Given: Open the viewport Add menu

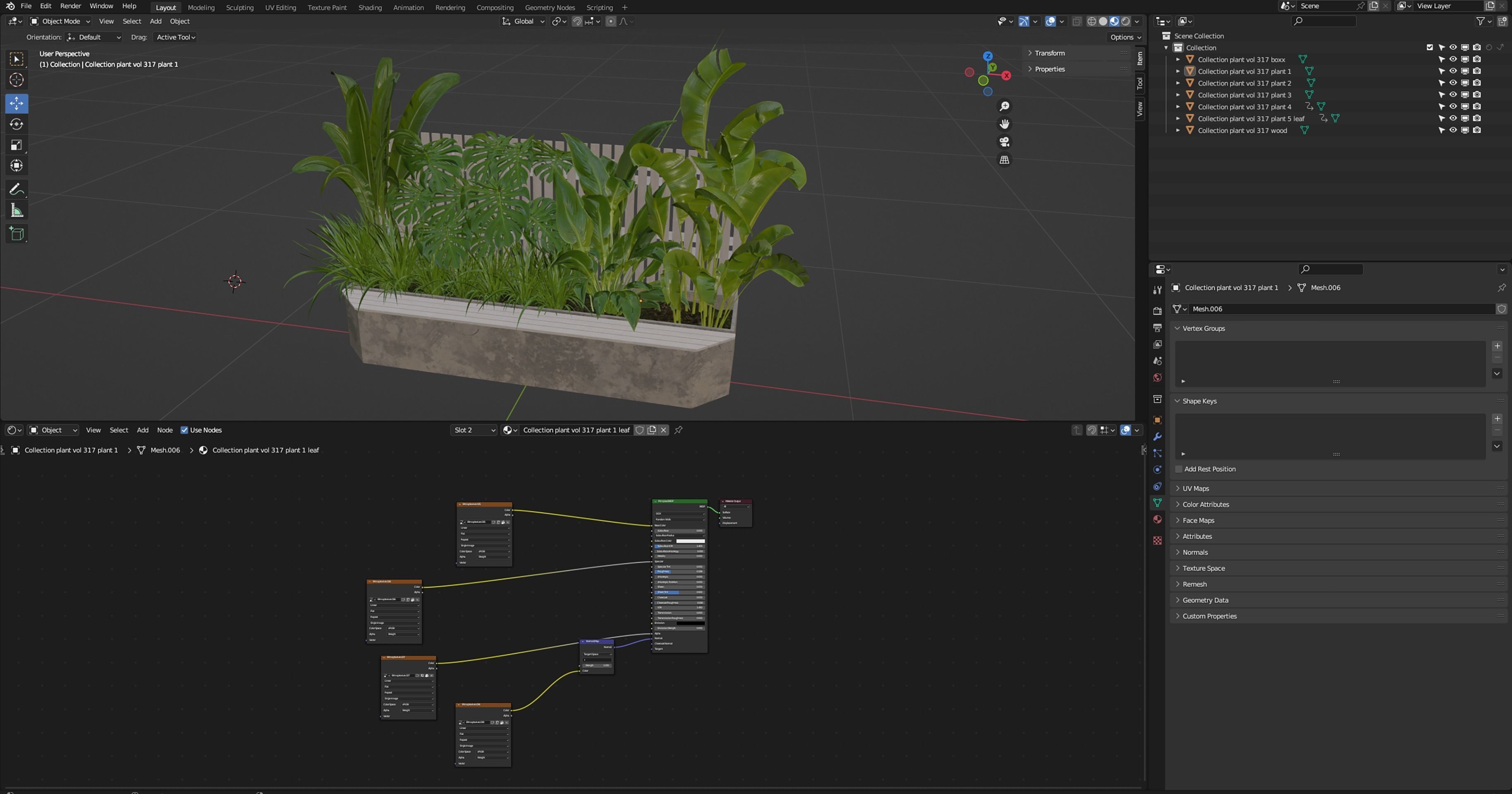Looking at the screenshot, I should click(x=156, y=21).
